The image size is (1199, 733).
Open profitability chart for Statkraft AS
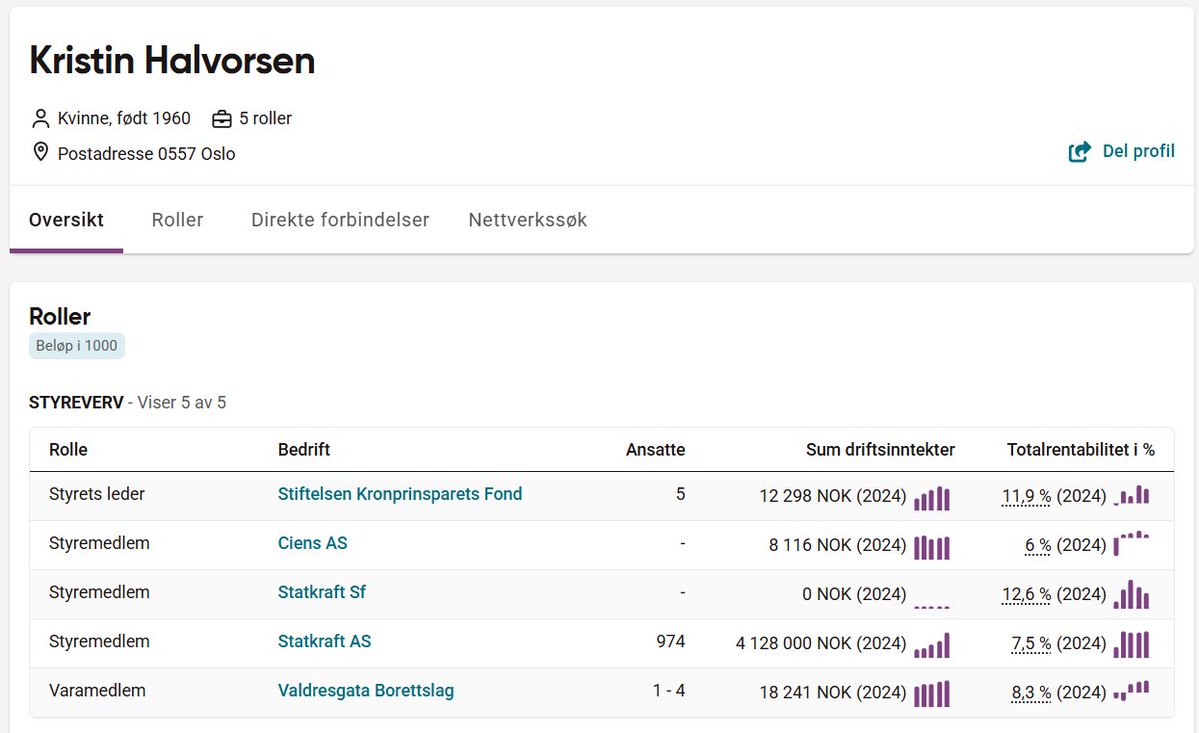point(1132,644)
